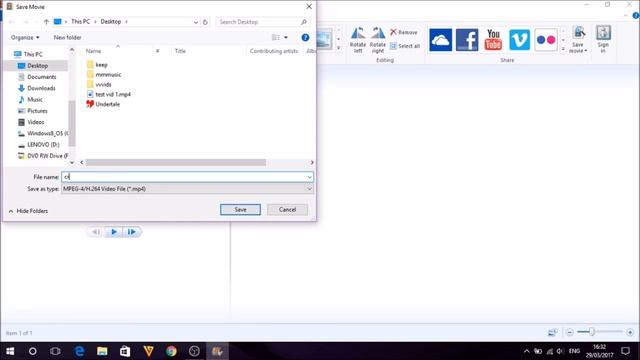This screenshot has width=640, height=360.
Task: Share movie to Vimeo
Action: [519, 40]
